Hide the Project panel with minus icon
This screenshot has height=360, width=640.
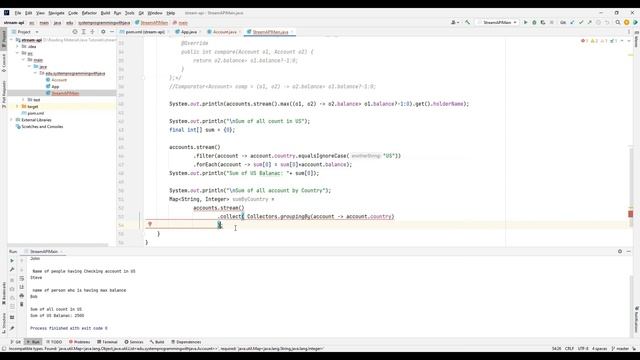[x=112, y=32]
